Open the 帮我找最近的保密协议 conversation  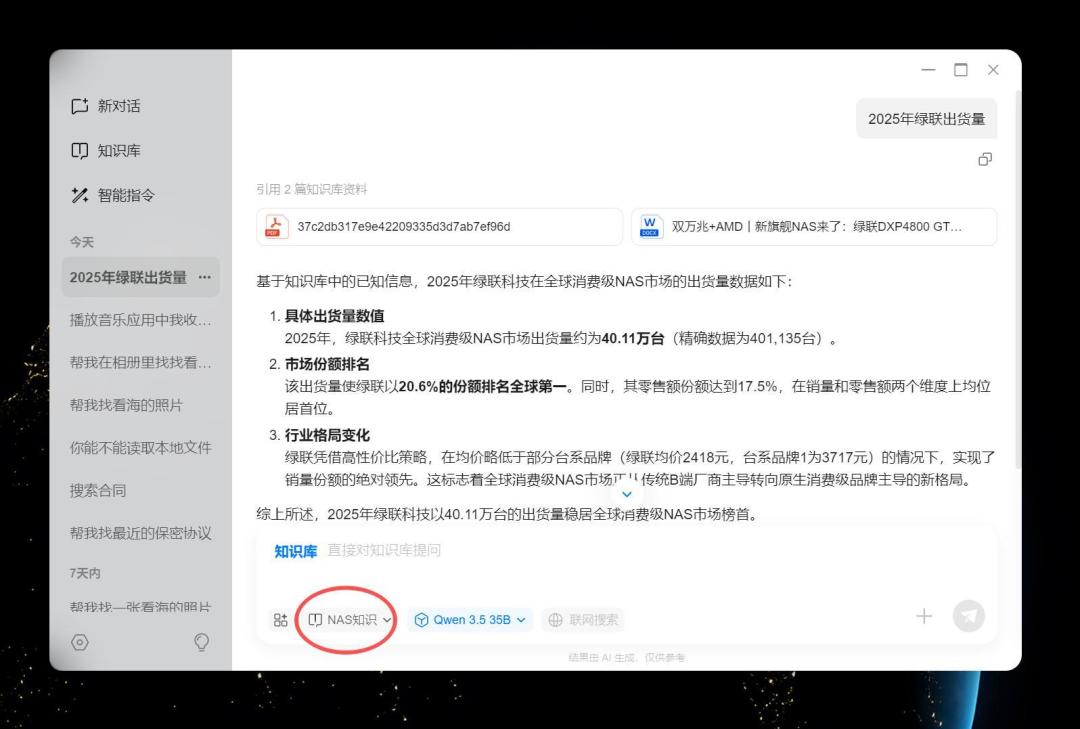141,533
